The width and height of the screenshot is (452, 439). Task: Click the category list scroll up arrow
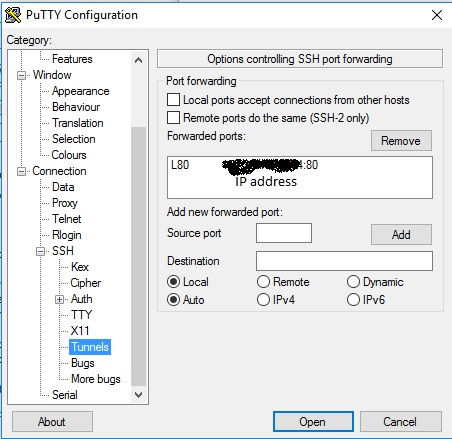click(x=138, y=60)
